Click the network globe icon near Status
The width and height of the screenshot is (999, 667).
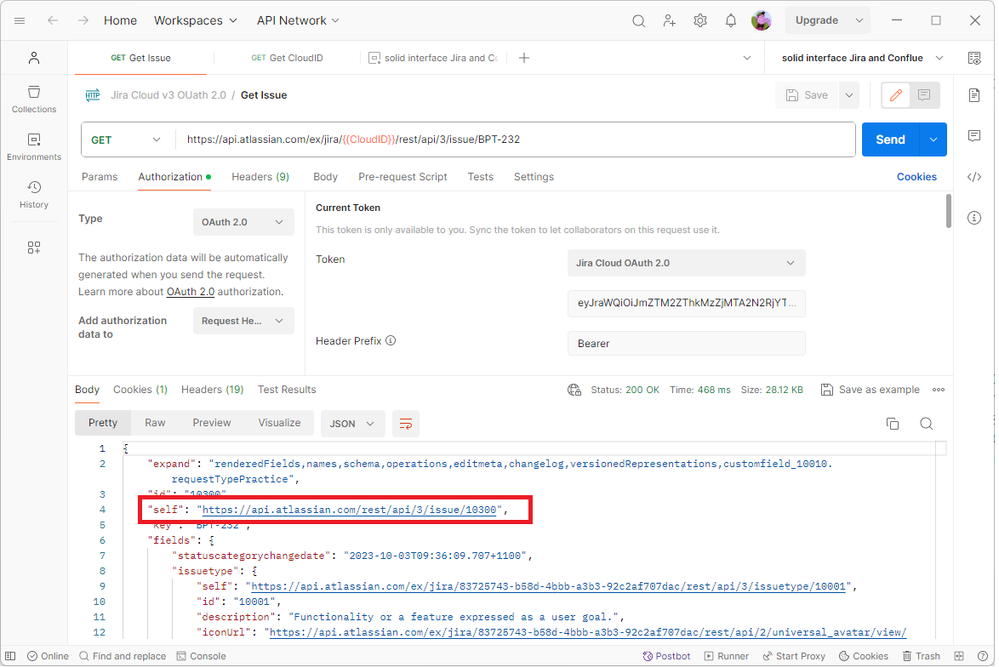point(574,390)
